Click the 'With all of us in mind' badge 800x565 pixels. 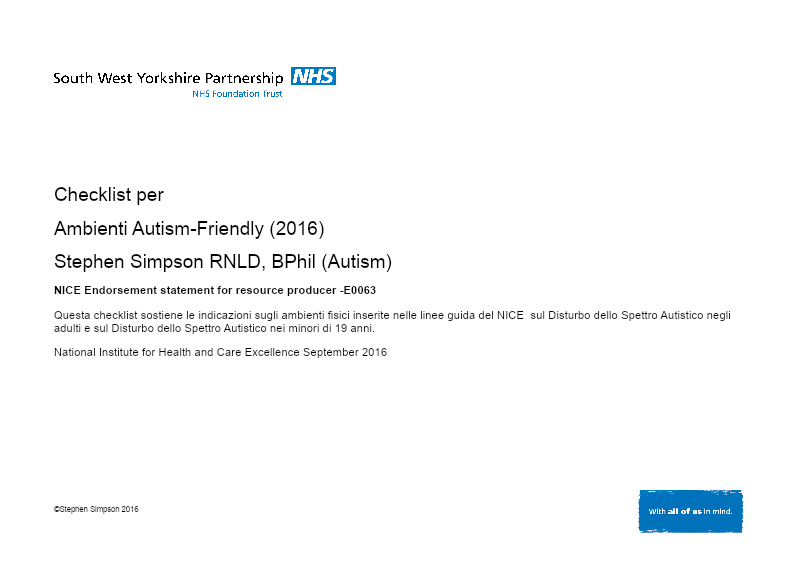[691, 511]
